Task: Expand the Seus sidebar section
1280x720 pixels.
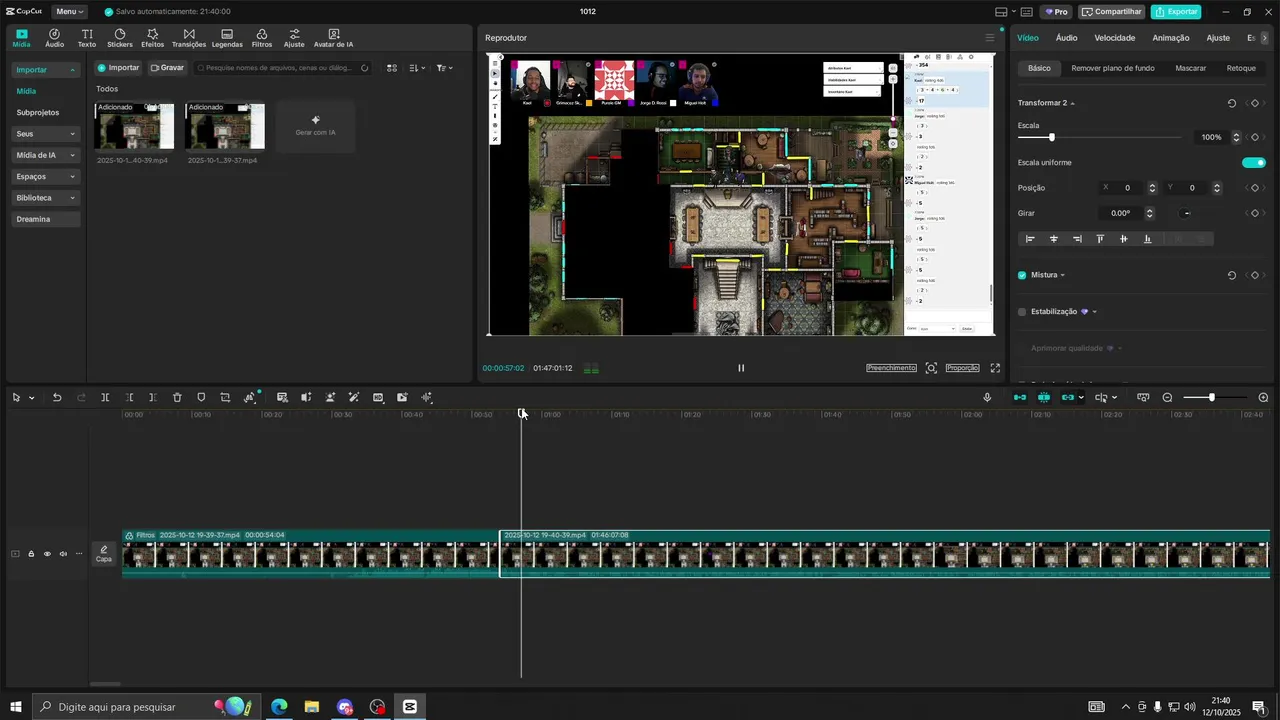Action: coord(45,134)
